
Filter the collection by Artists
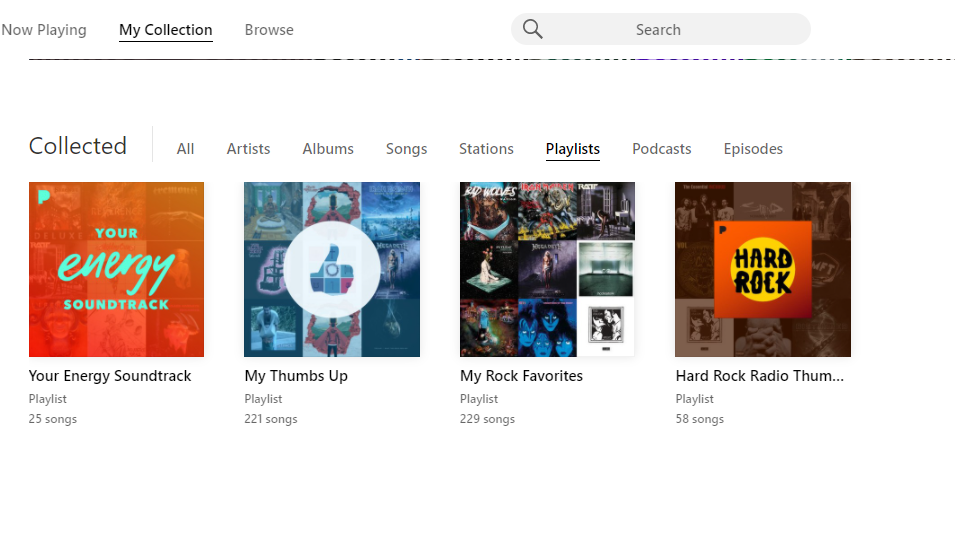pos(248,149)
